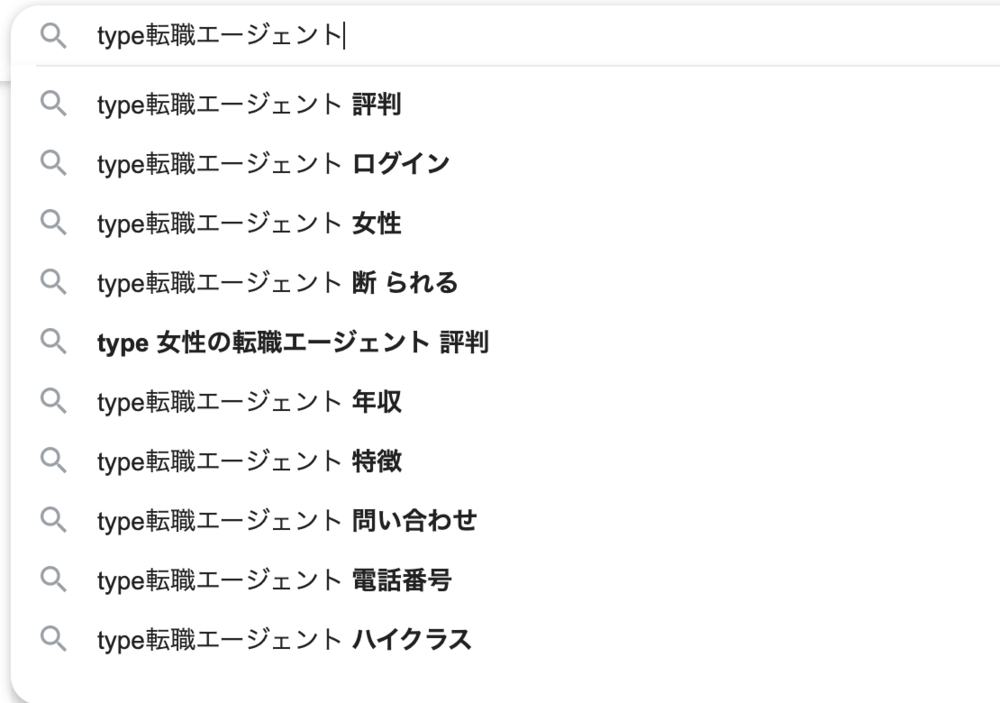Click magnifier icon beside 年収 suggestion
The height and width of the screenshot is (703, 1000).
coord(53,401)
